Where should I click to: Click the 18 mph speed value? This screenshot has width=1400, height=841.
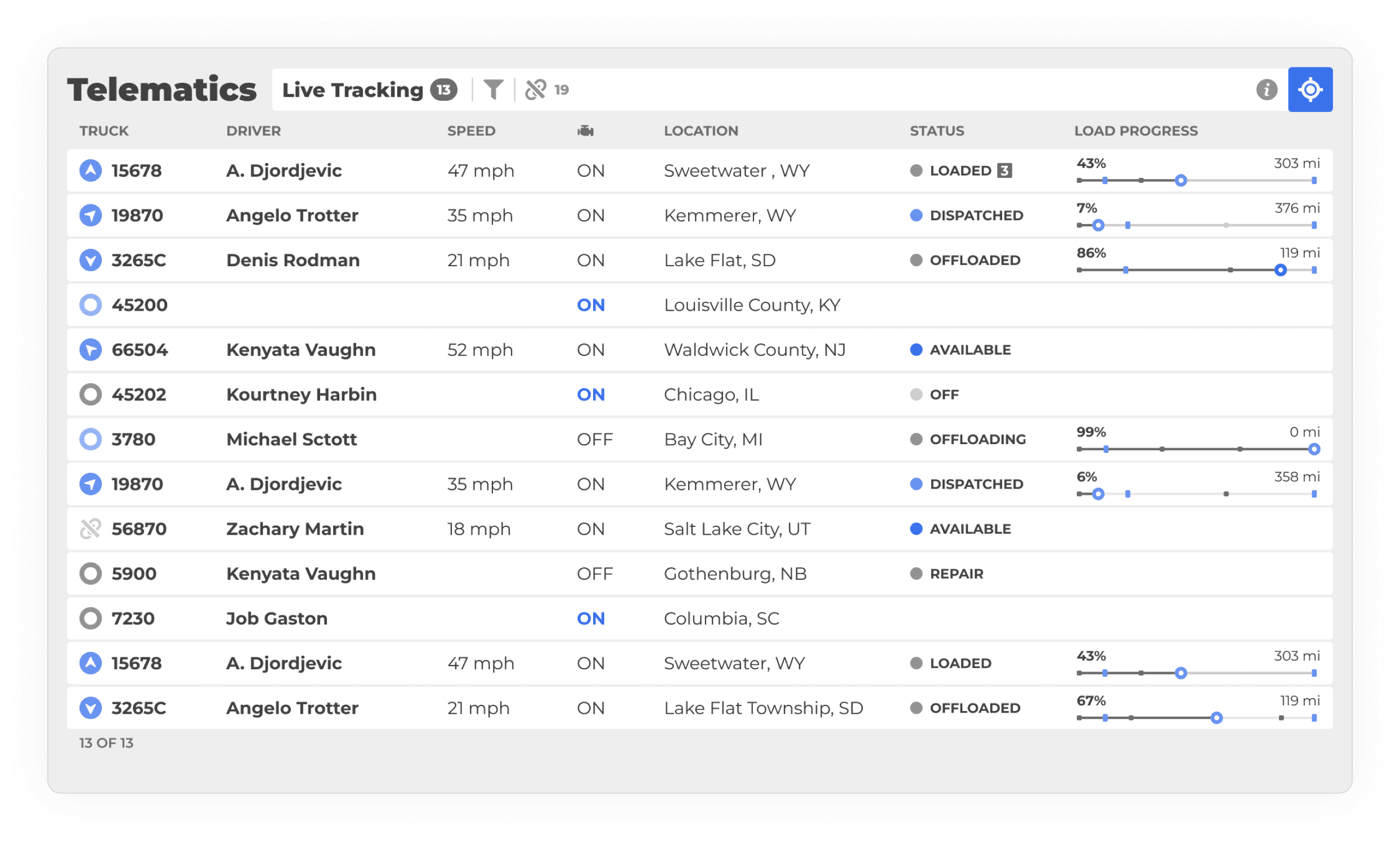click(478, 529)
